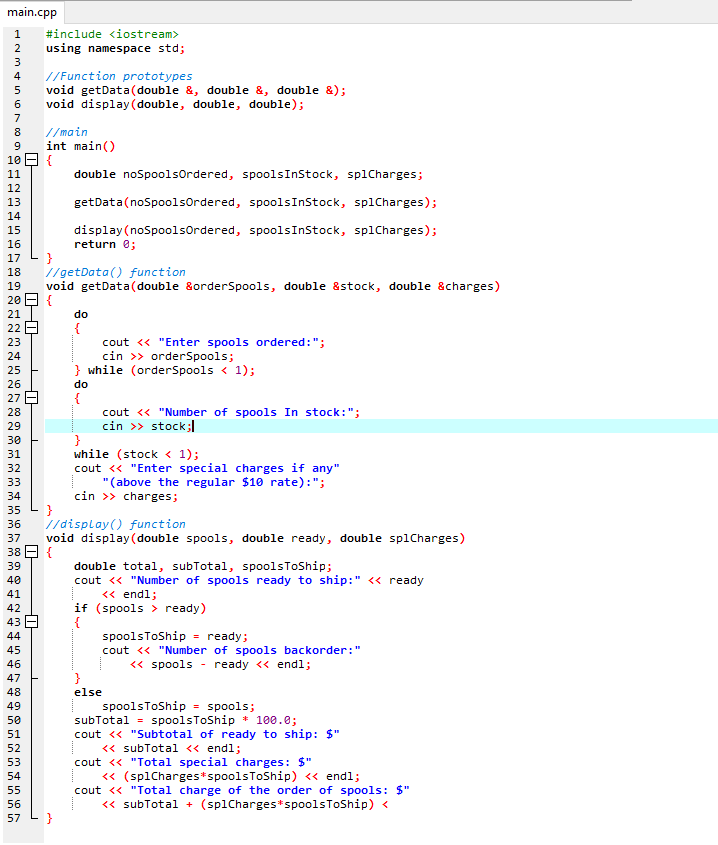Click the string "Enter special charges if any"
Image resolution: width=718 pixels, height=845 pixels.
click(x=235, y=468)
